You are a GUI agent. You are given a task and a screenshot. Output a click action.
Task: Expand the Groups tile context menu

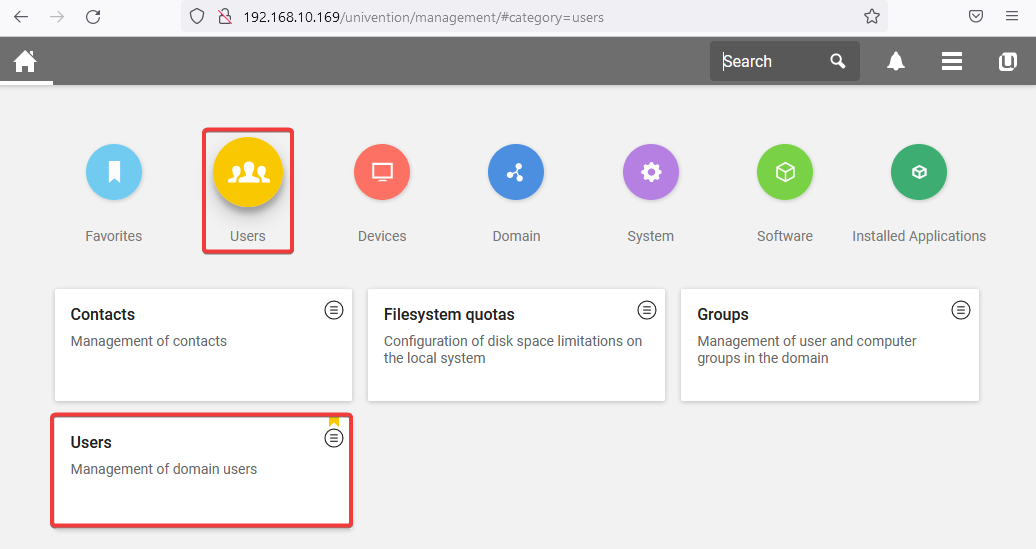961,310
